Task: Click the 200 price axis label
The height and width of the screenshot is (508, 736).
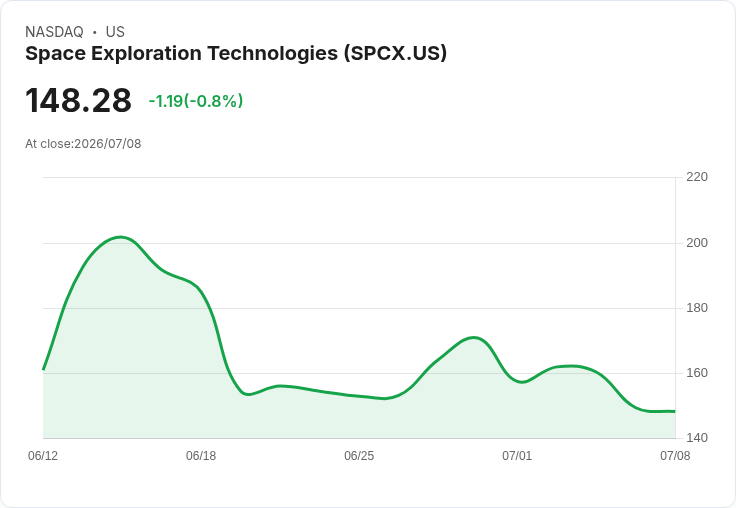Action: 697,243
